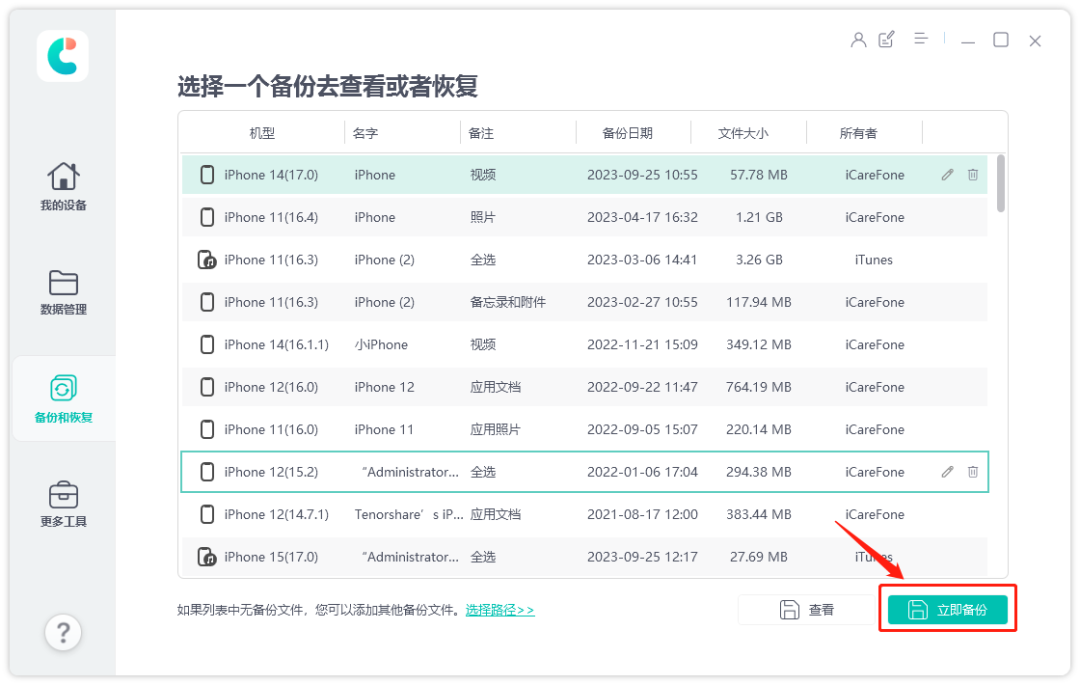
Task: Edit the iPhone 12(15.2) backup note
Action: coord(948,472)
